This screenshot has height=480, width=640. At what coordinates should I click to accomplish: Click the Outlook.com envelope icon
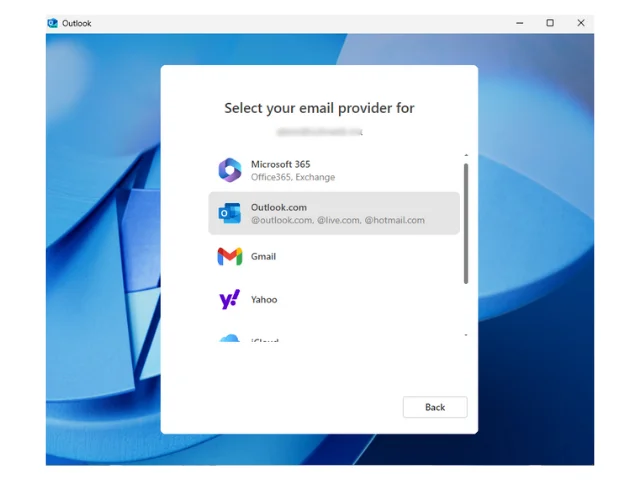(229, 213)
